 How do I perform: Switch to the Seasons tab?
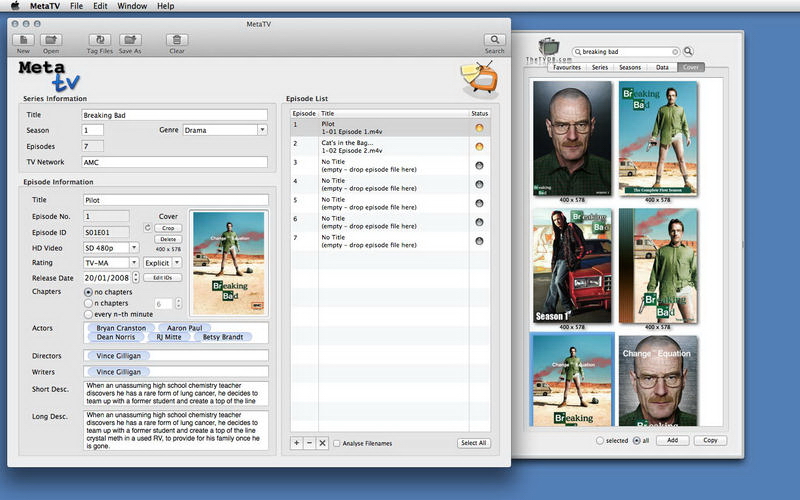(630, 67)
